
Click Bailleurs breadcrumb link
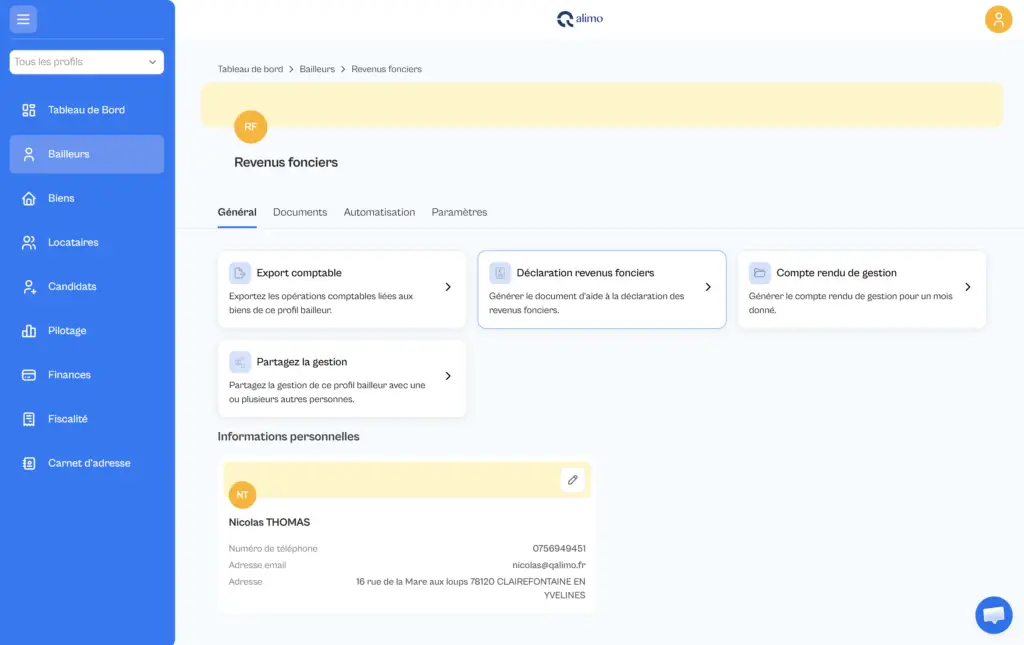tap(317, 69)
